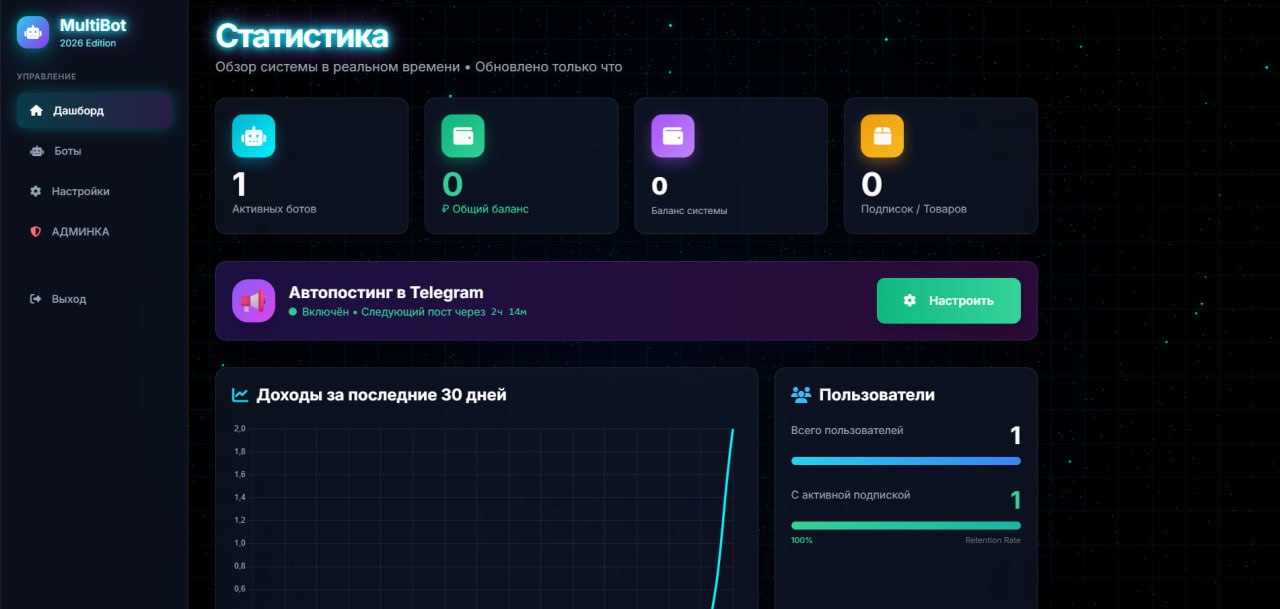Viewport: 1280px width, 609px height.
Task: Click the УПРАВЛЕНИЕ sidebar section label
Action: (46, 76)
